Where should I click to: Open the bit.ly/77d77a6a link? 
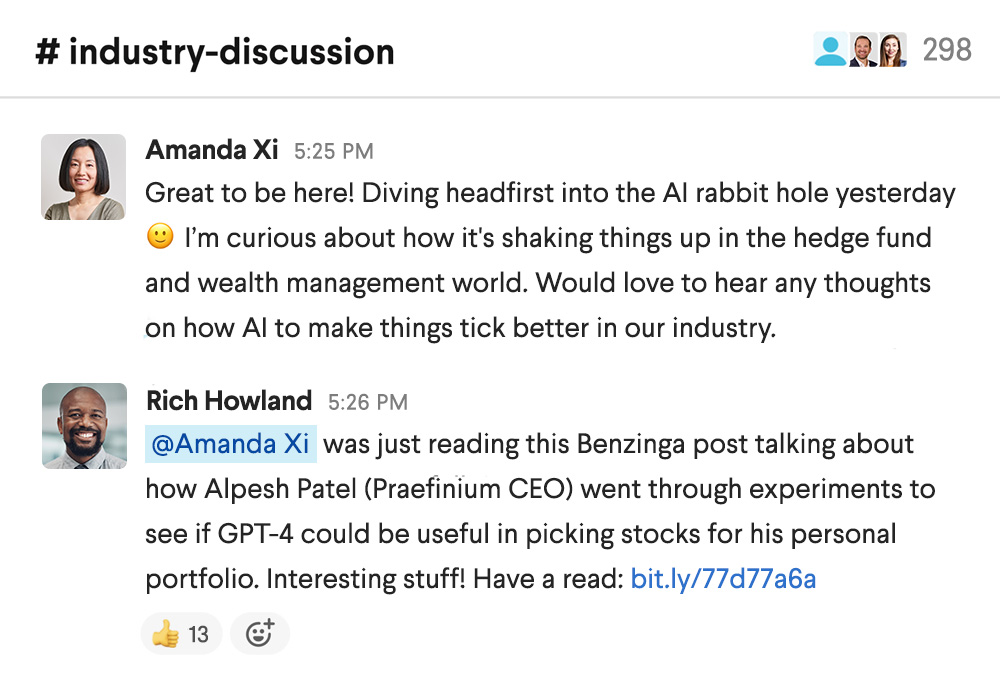pos(723,579)
